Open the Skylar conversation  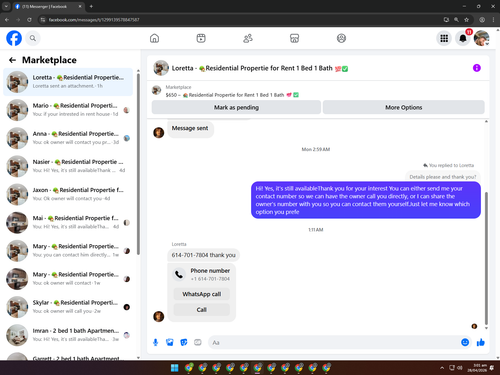point(68,307)
